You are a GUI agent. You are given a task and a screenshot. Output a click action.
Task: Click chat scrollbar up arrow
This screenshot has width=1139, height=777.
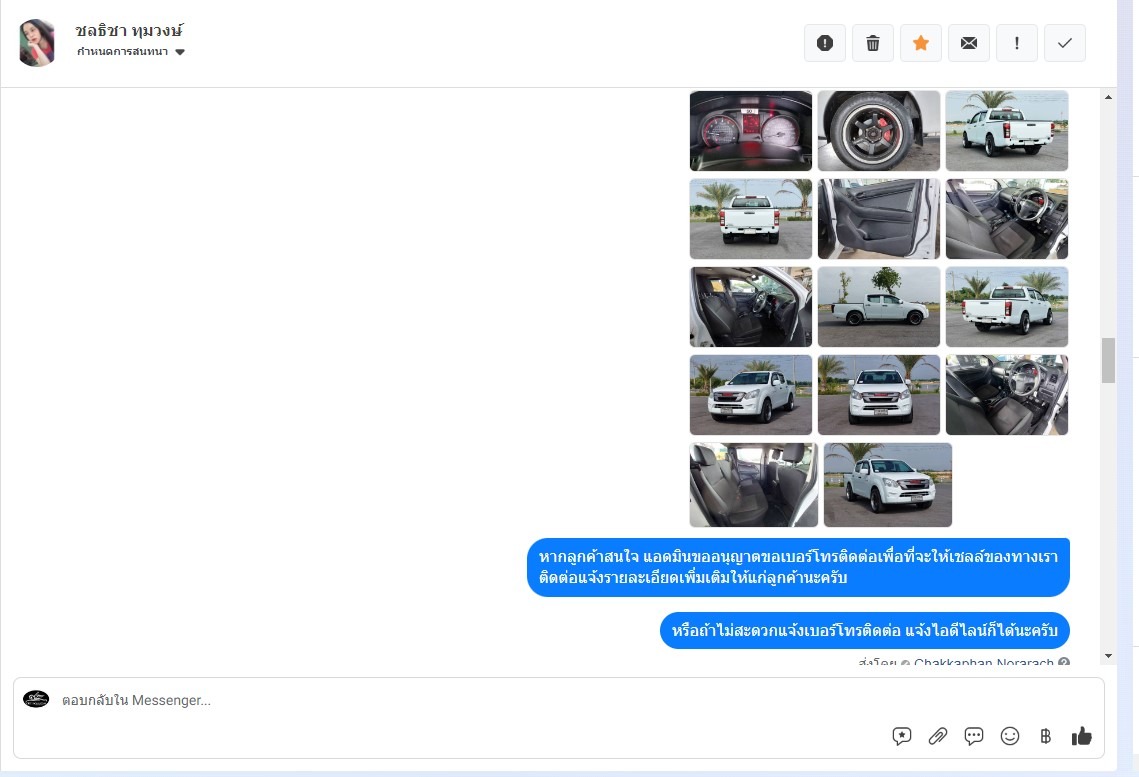[1108, 97]
